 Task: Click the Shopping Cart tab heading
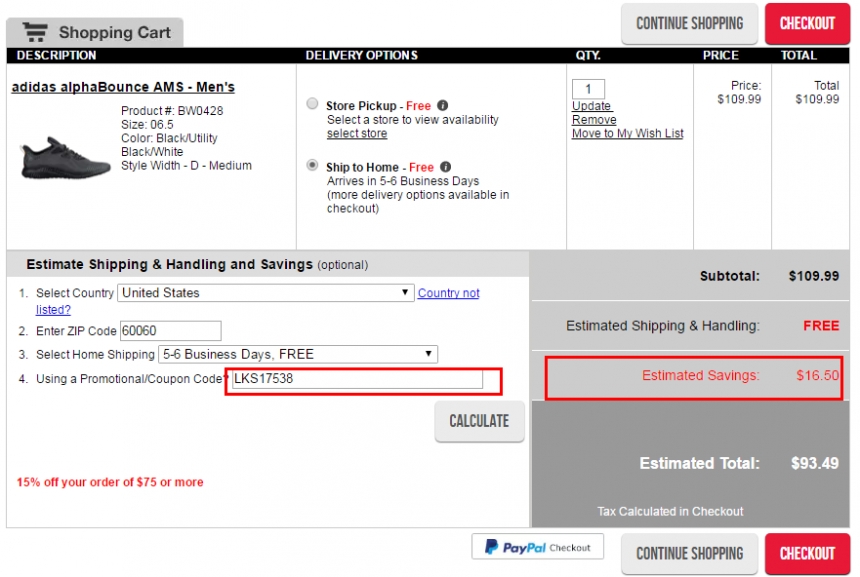point(95,32)
